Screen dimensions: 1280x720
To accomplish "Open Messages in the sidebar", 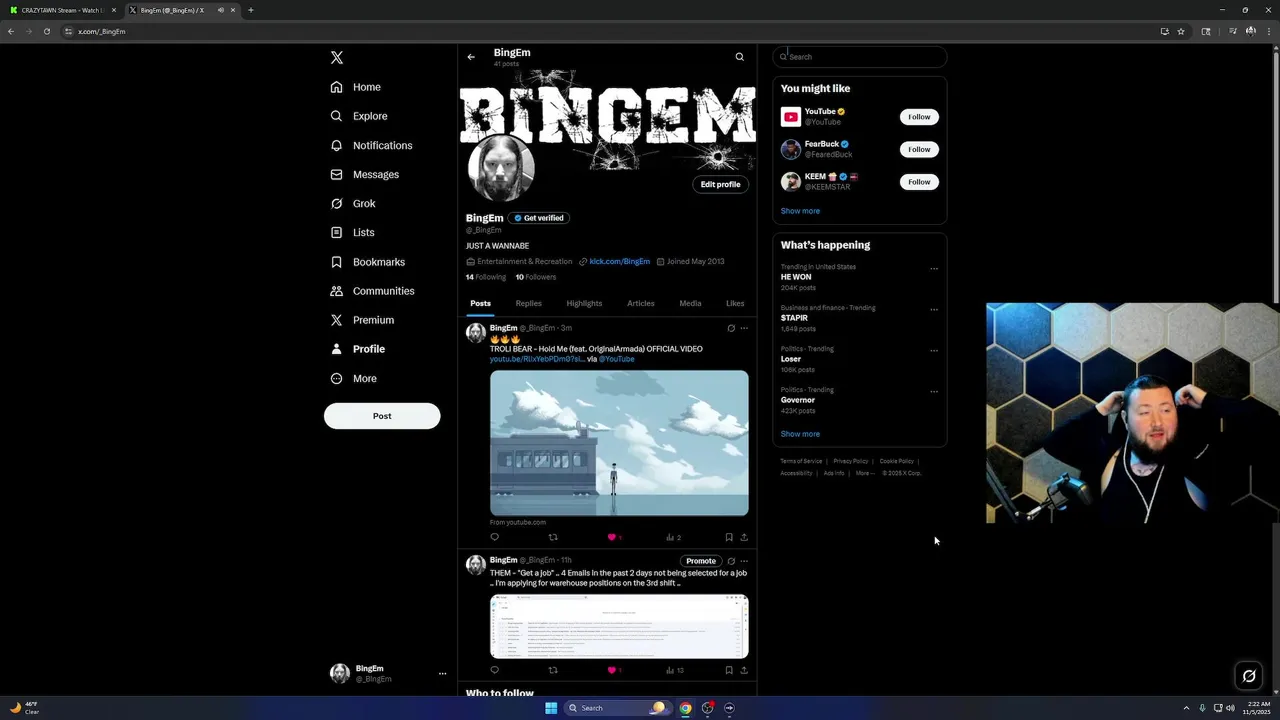I will coord(365,174).
